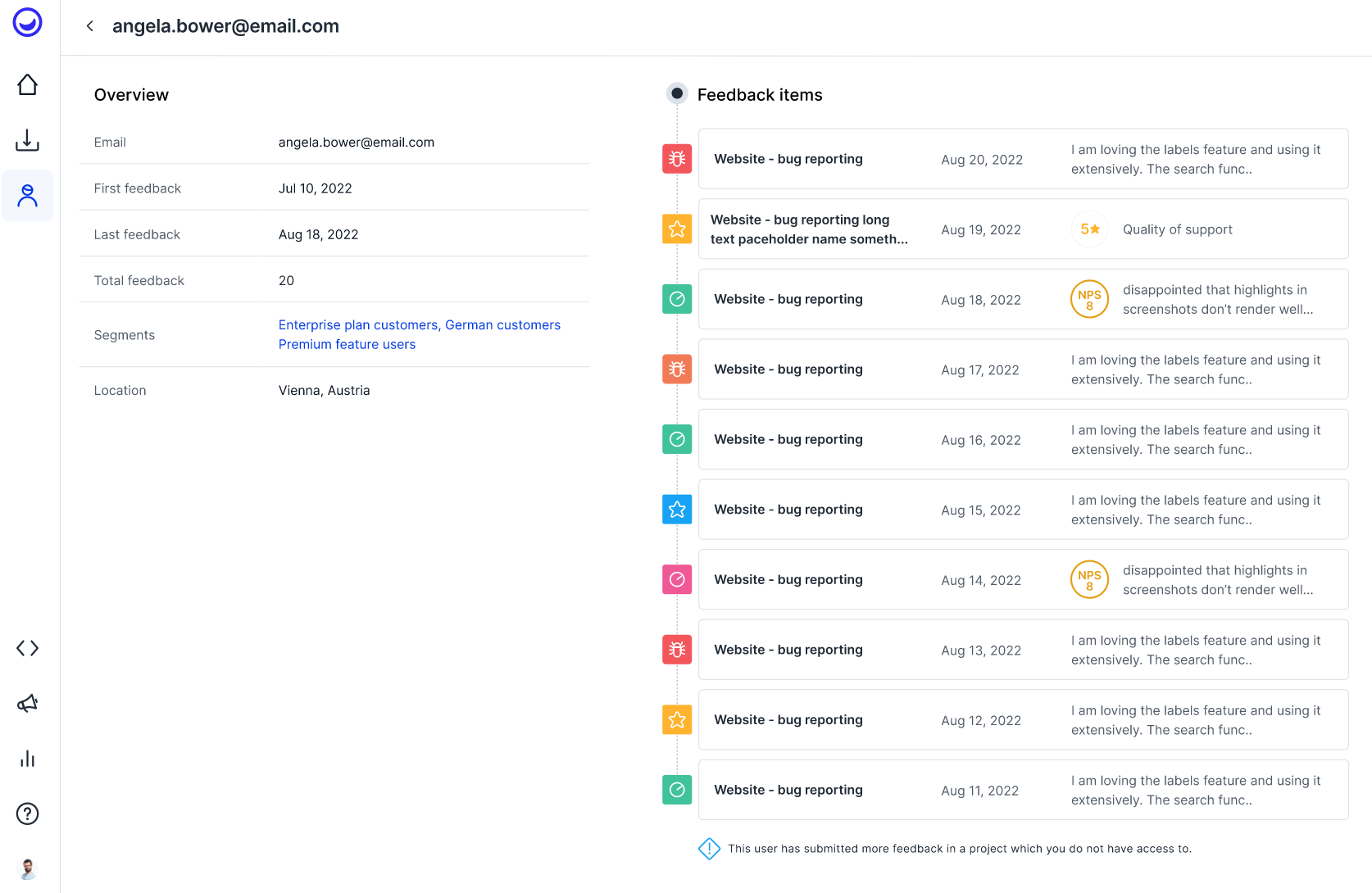Click the Last feedback date Aug 18, 2022
1372x893 pixels.
click(319, 234)
